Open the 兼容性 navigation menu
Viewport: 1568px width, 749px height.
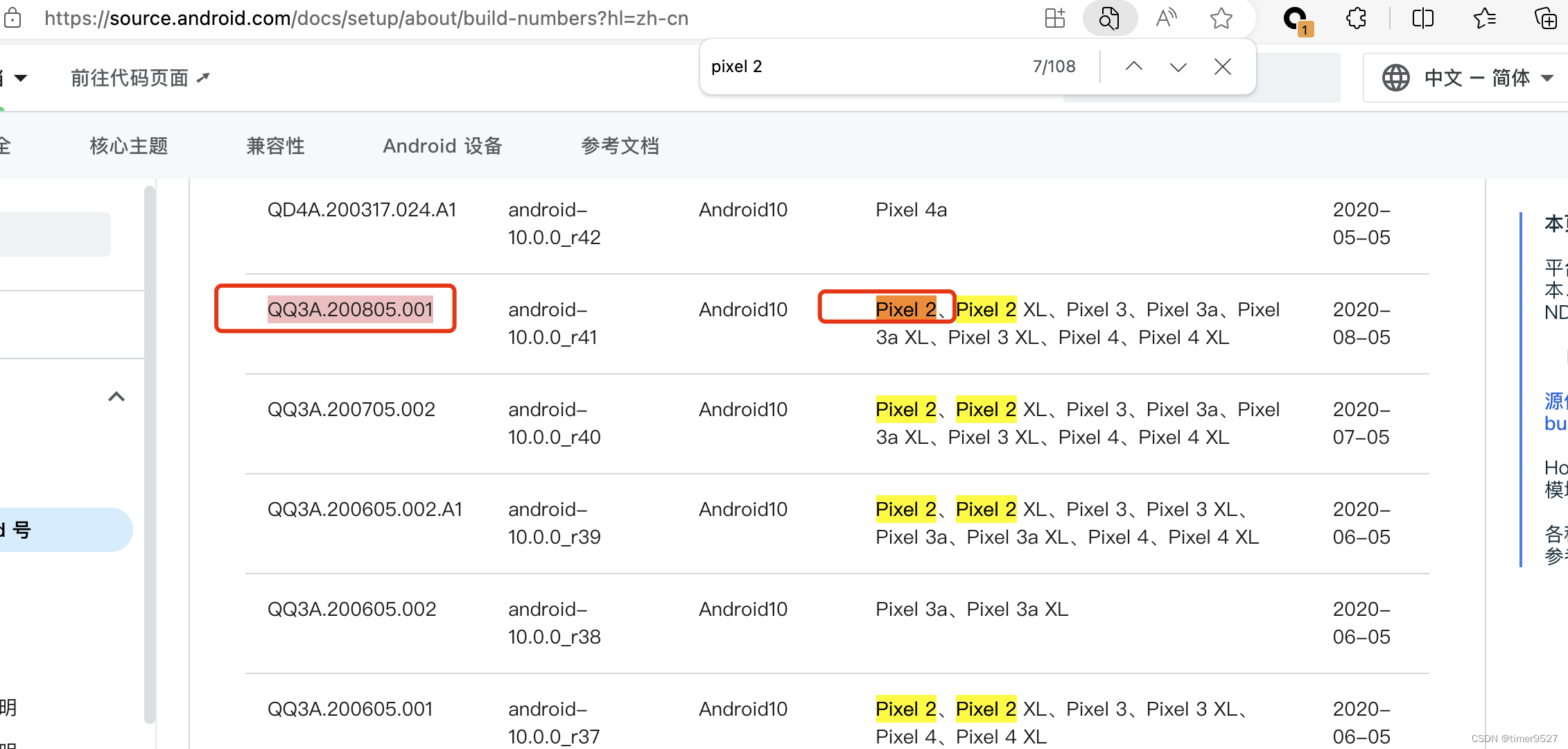tap(275, 146)
